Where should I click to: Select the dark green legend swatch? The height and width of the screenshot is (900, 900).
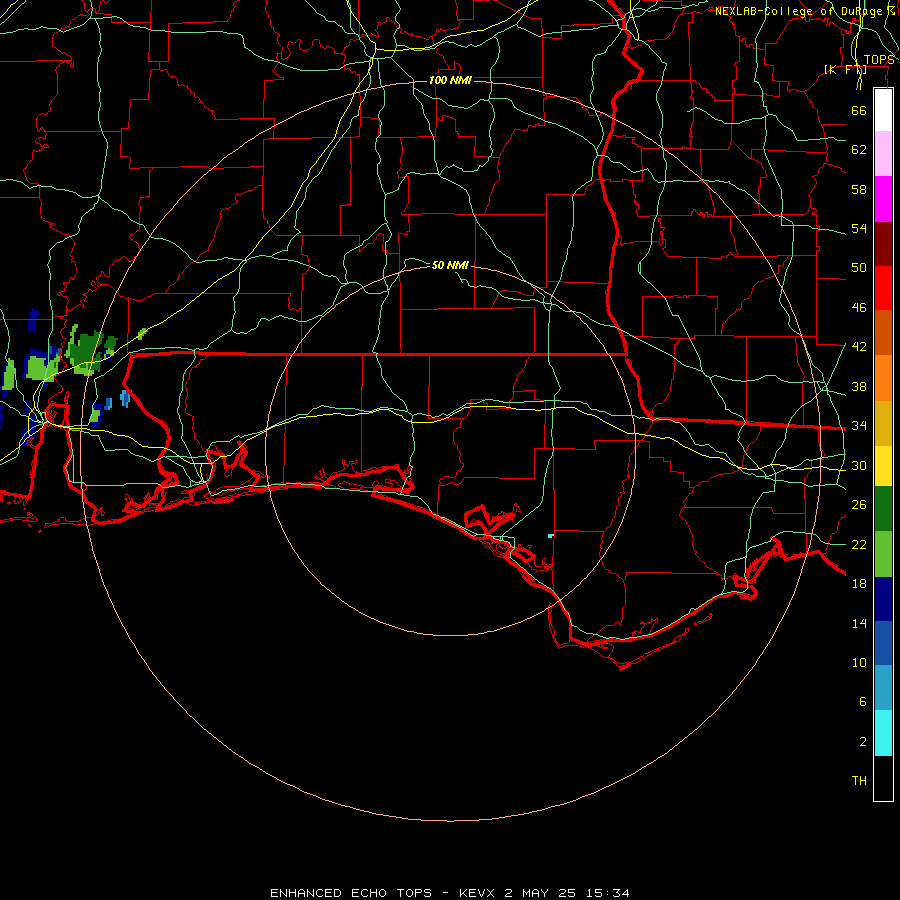click(883, 509)
